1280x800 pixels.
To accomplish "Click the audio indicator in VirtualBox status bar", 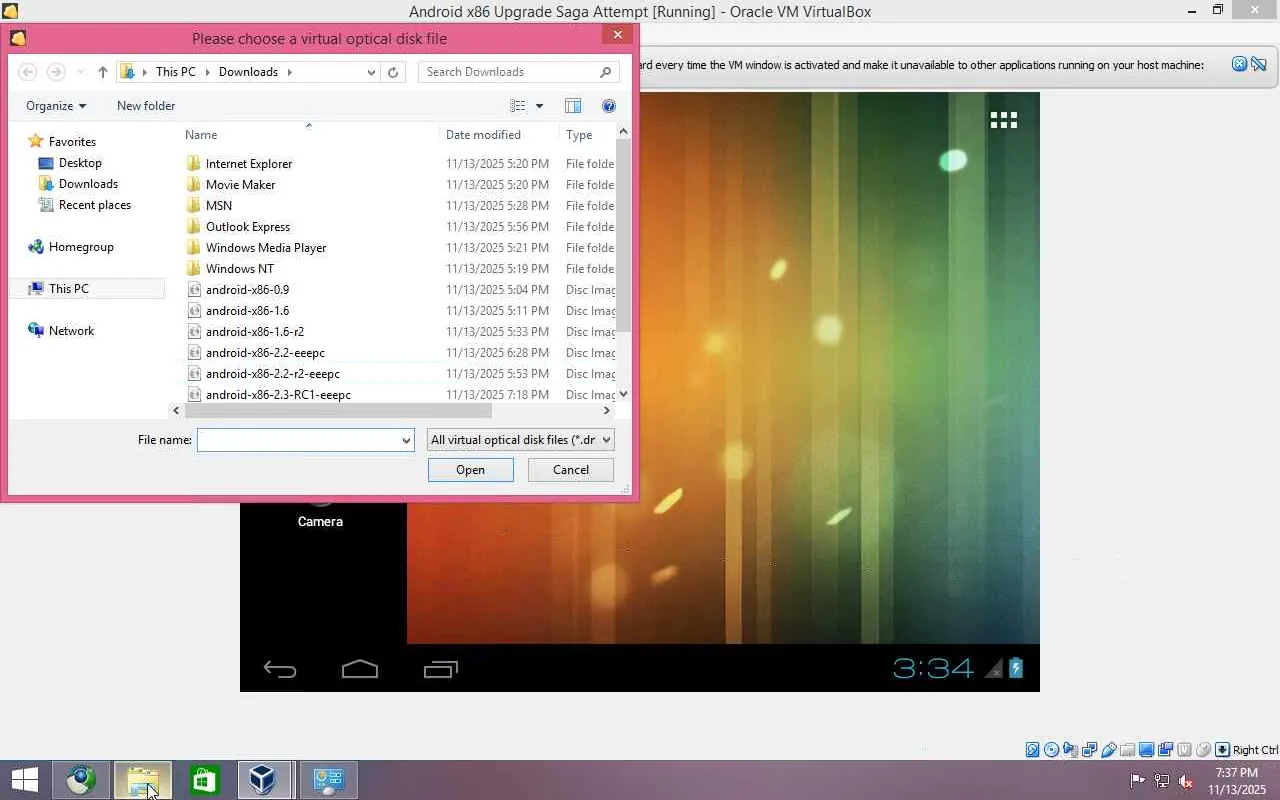I will pos(1071,750).
